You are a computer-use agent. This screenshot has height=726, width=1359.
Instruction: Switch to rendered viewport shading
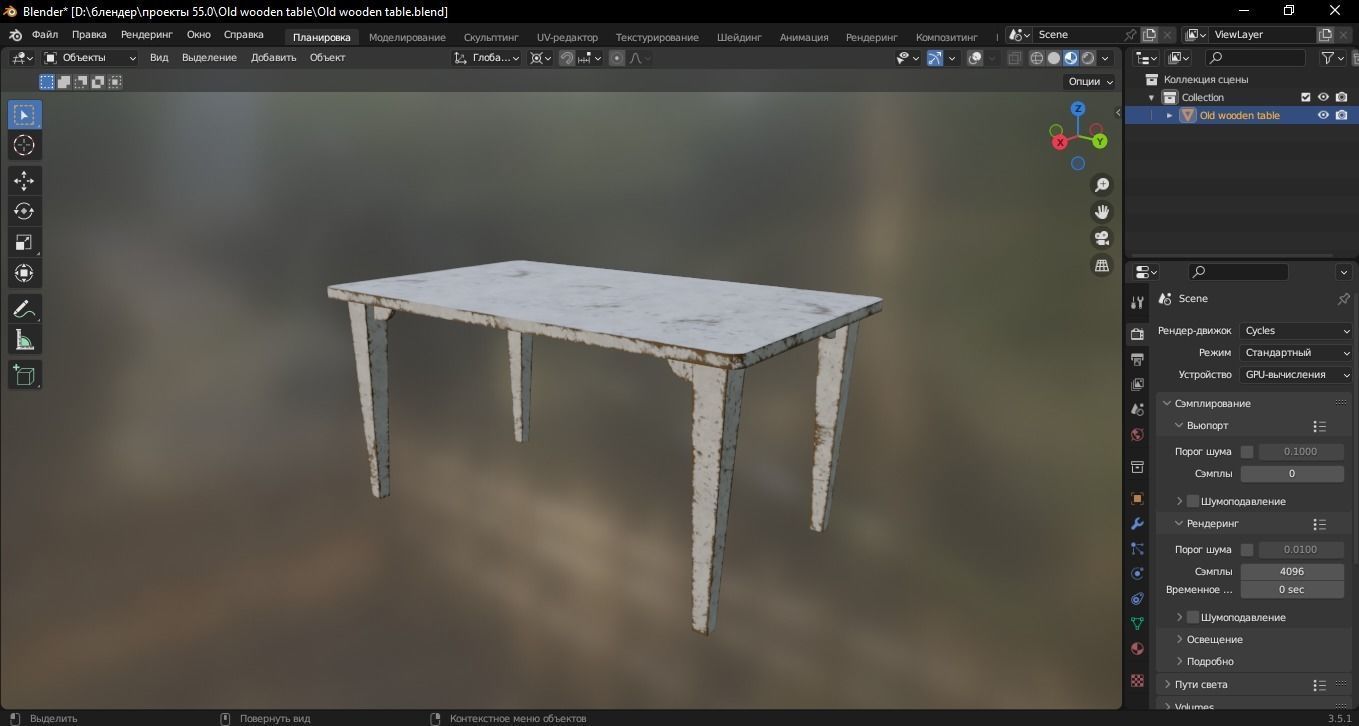tap(1088, 58)
